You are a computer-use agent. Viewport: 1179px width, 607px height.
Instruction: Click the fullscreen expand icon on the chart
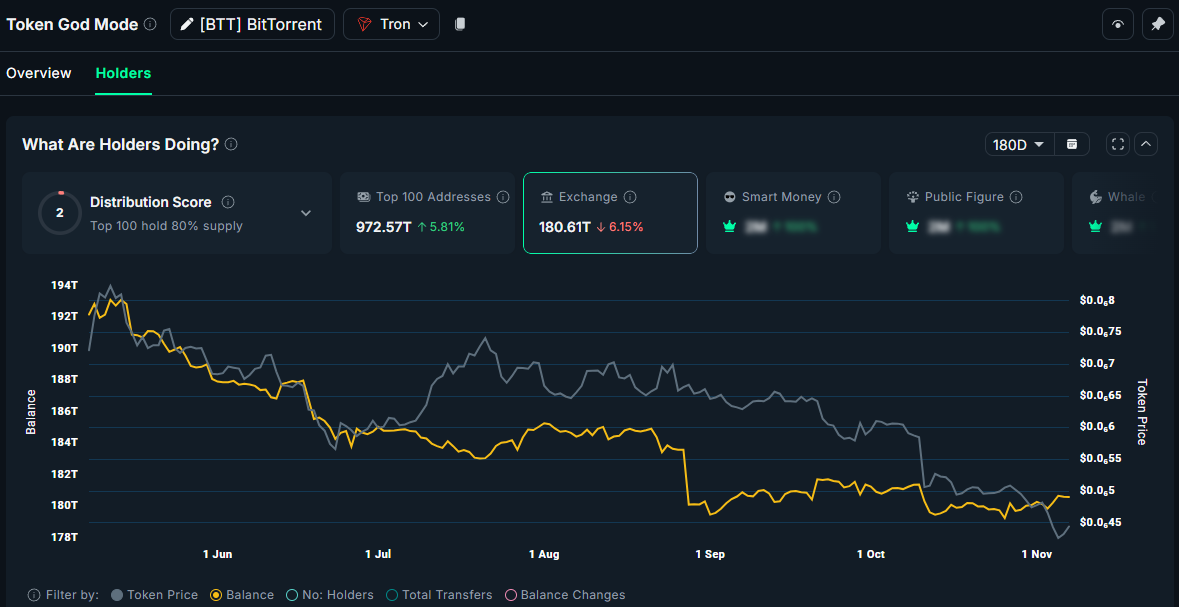click(x=1117, y=144)
